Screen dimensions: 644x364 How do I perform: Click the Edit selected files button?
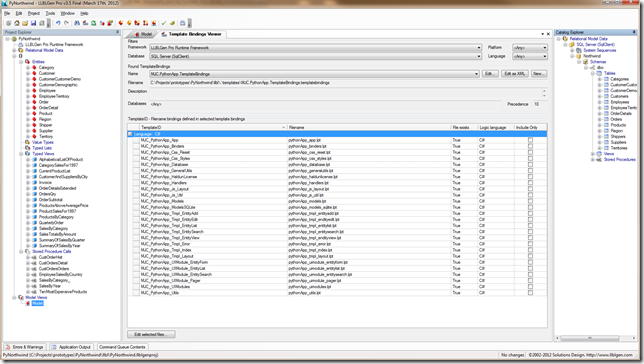[x=151, y=334]
